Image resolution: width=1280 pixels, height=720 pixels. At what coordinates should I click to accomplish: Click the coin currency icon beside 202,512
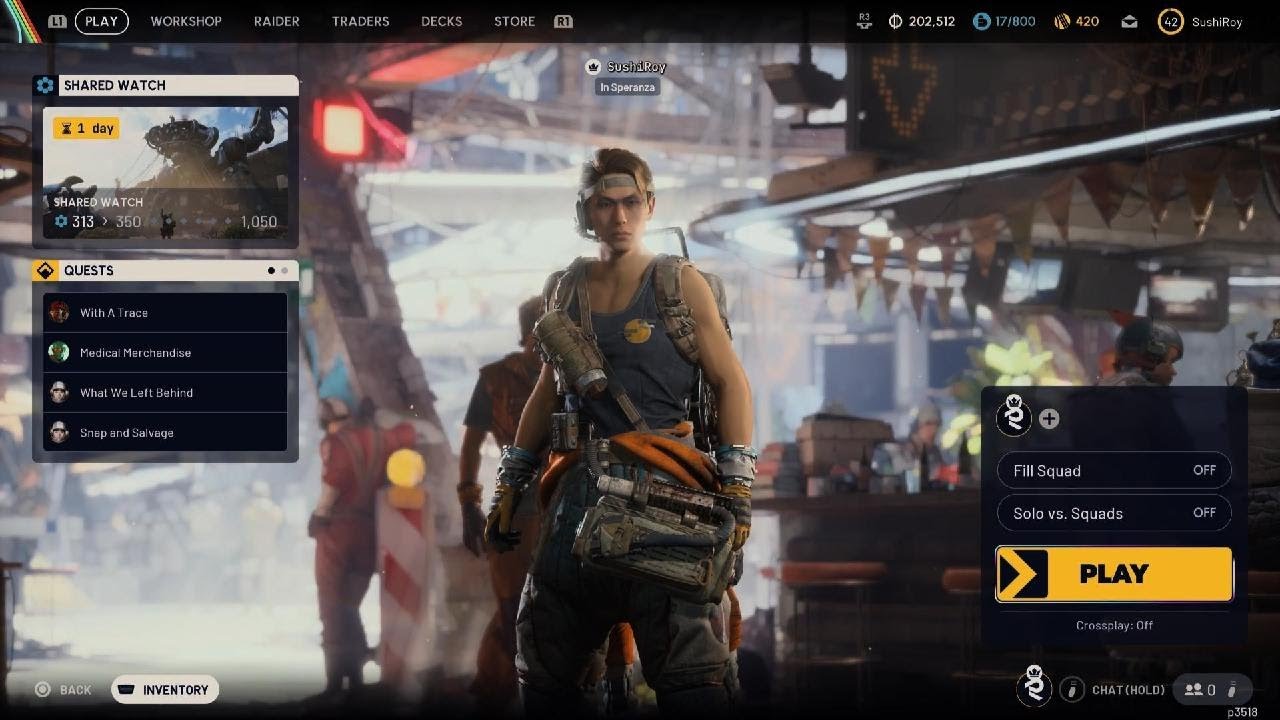[x=895, y=21]
